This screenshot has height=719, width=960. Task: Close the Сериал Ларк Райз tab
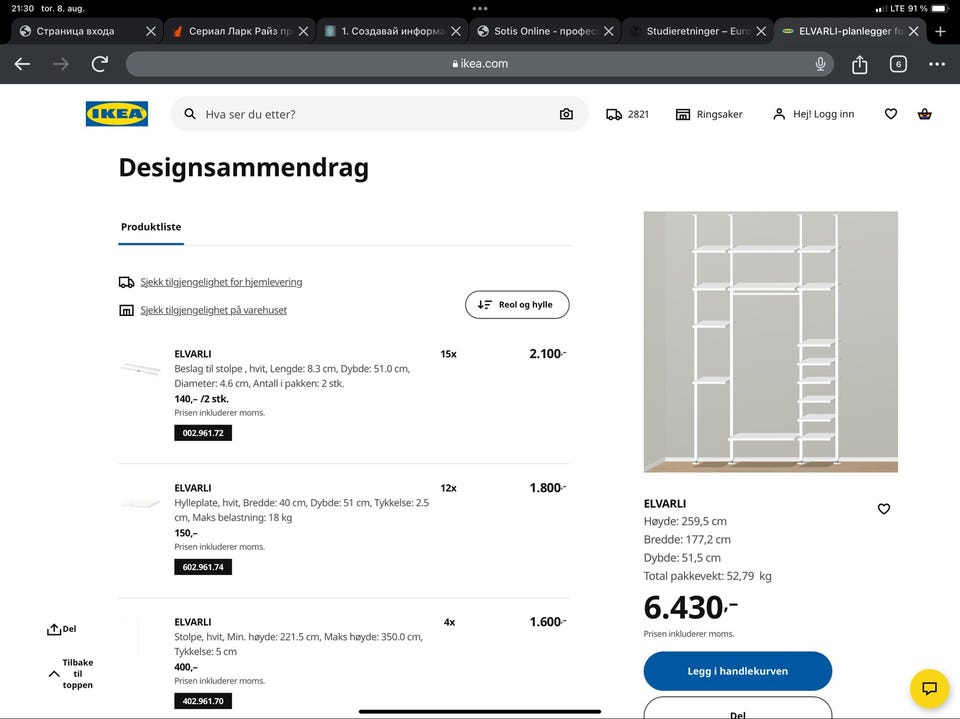303,31
